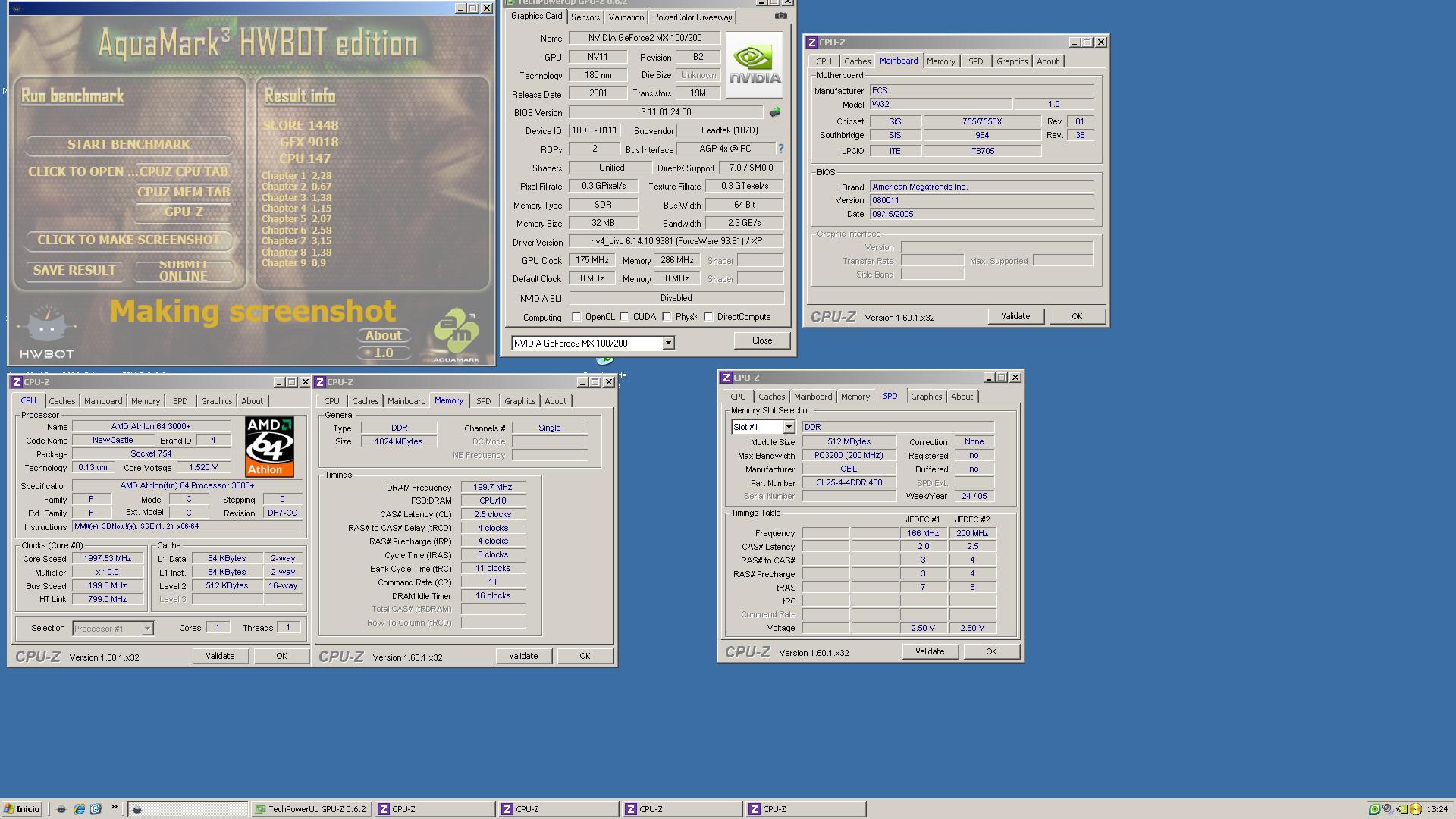The width and height of the screenshot is (1456, 819).
Task: Click GPU-Z button in AquaMark
Action: pos(184,212)
